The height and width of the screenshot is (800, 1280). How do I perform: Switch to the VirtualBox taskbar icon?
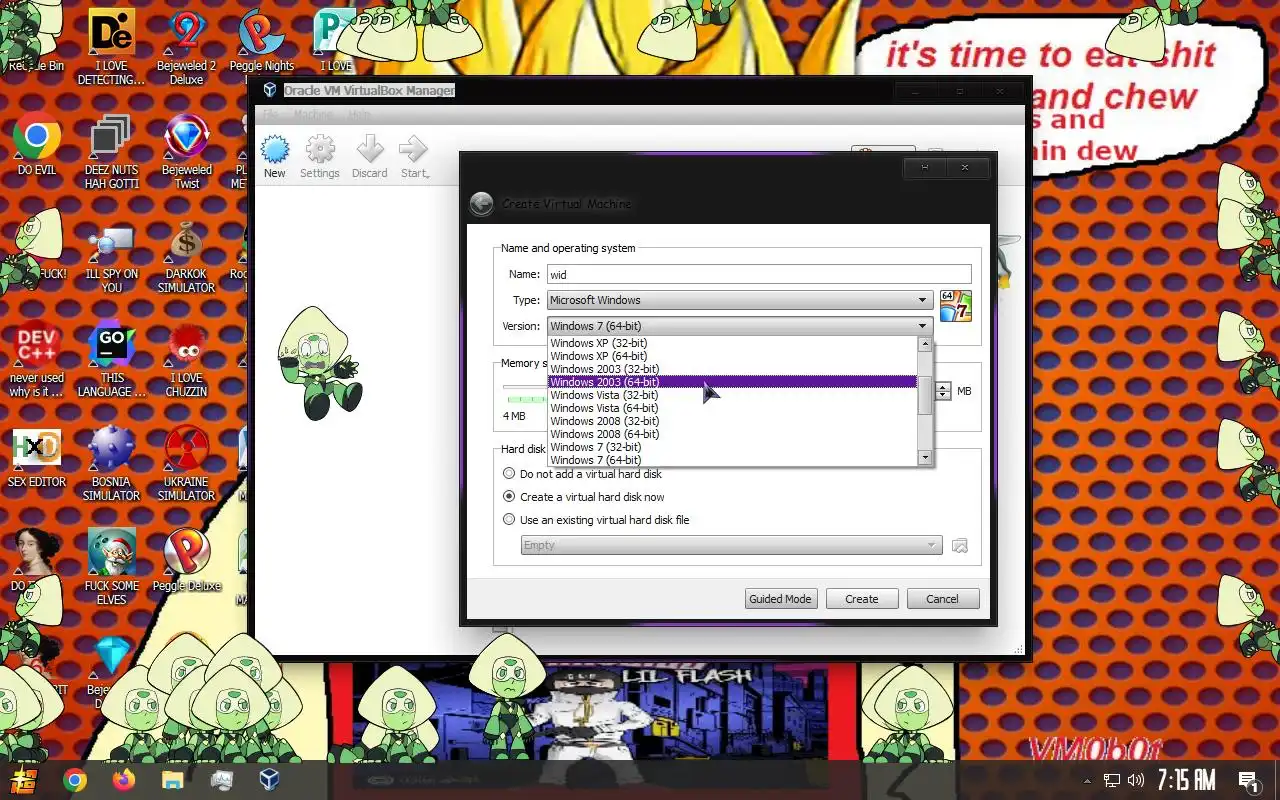point(270,780)
